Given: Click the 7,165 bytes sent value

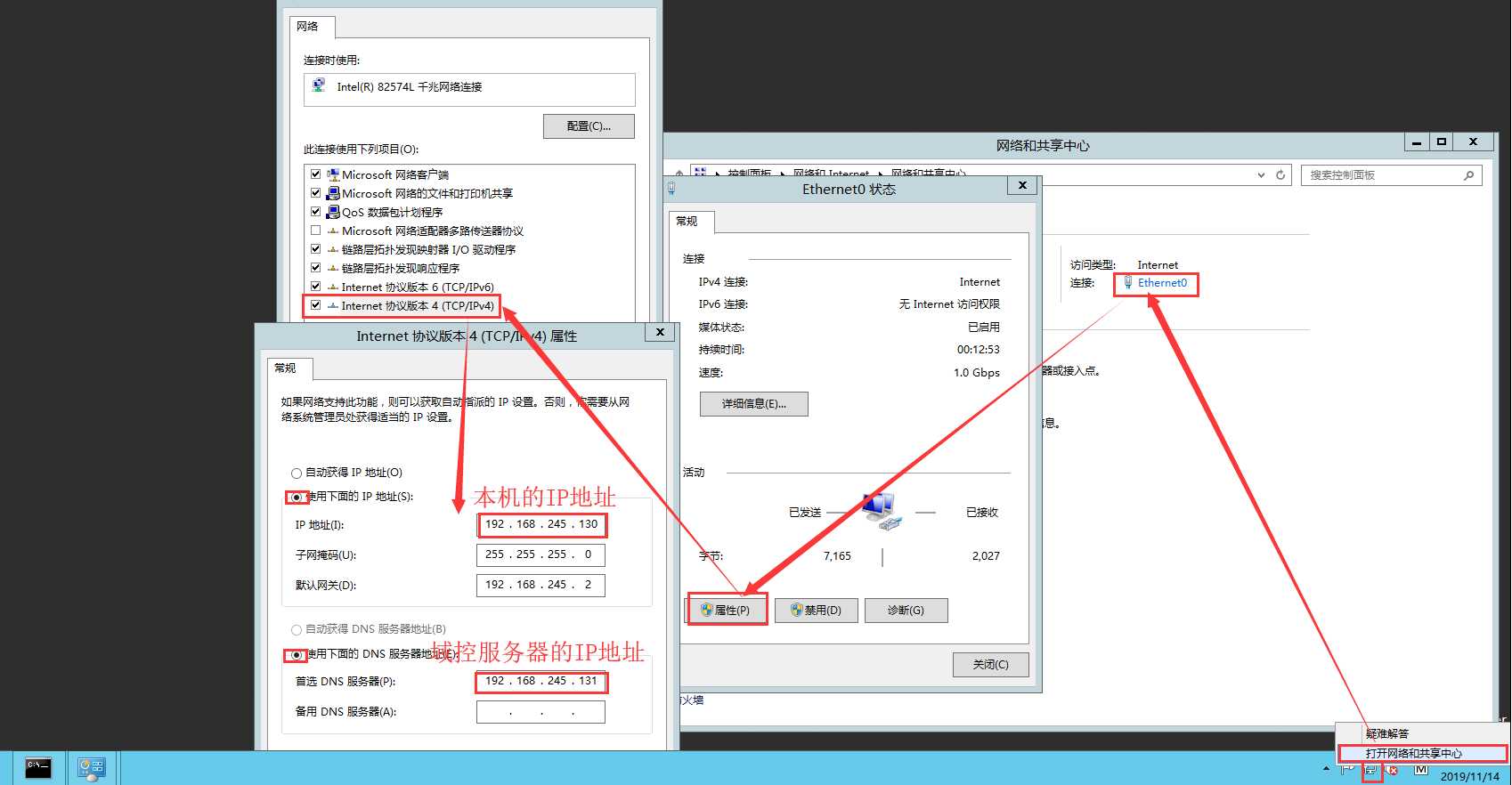Looking at the screenshot, I should point(837,556).
